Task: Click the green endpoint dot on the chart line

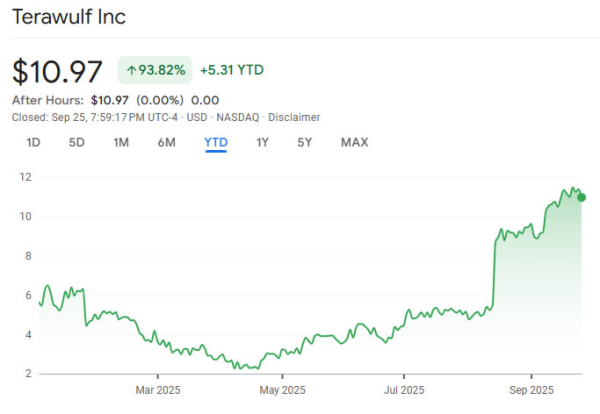Action: click(x=581, y=197)
